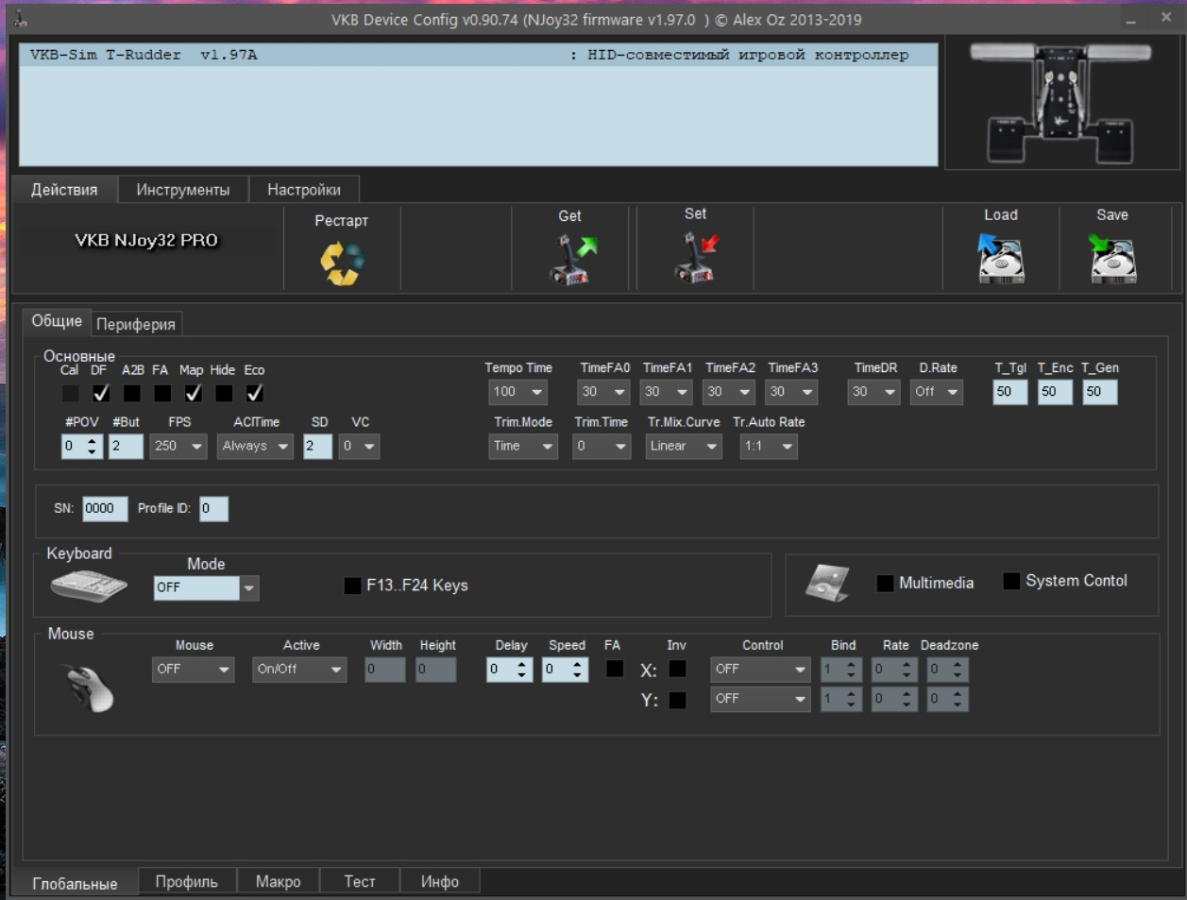Image resolution: width=1187 pixels, height=900 pixels.
Task: Open the VC dropdown
Action: click(x=360, y=446)
